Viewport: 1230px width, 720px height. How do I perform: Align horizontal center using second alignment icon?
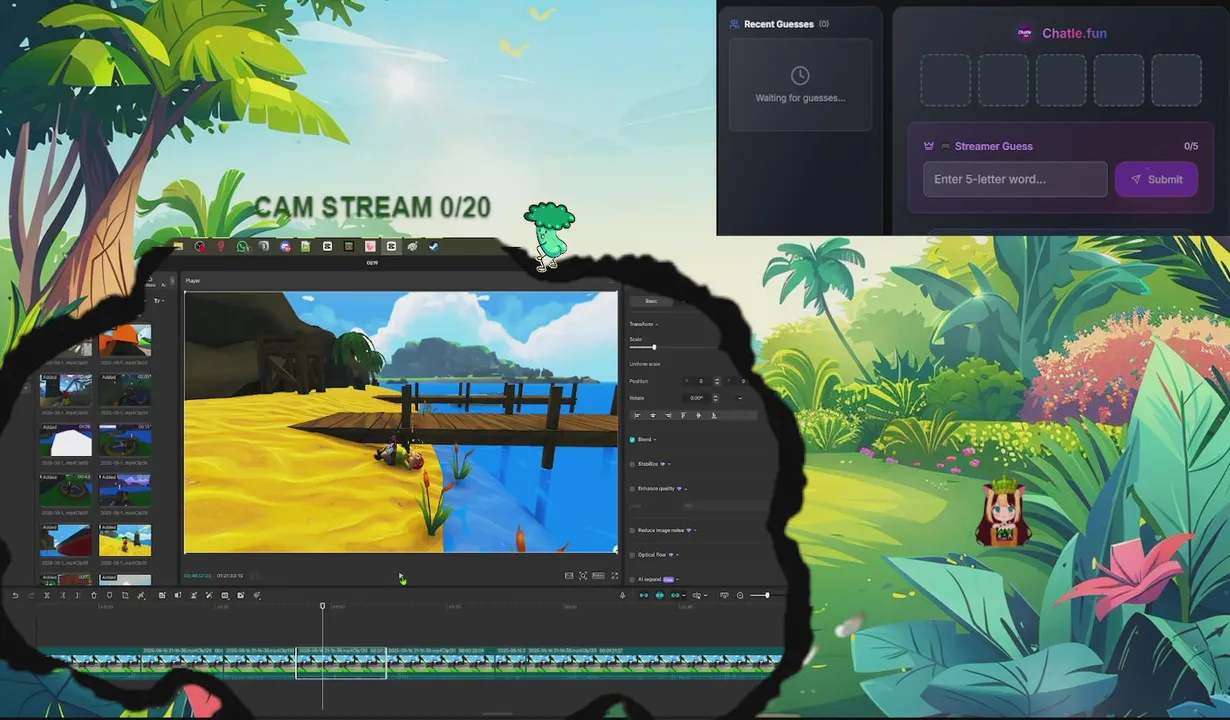(653, 415)
